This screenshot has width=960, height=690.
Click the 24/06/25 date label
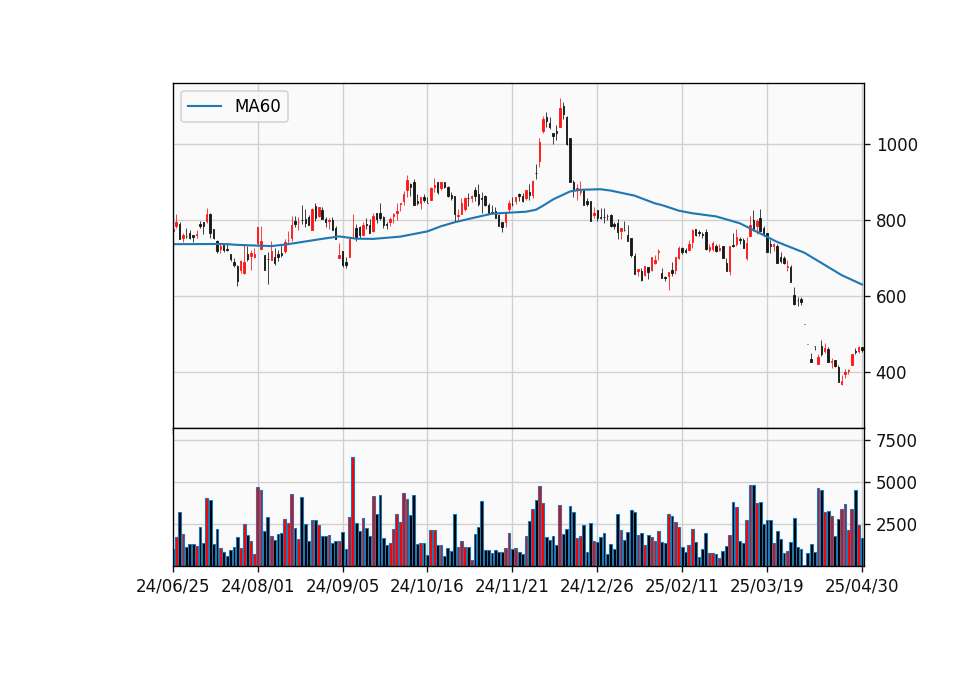click(x=173, y=587)
